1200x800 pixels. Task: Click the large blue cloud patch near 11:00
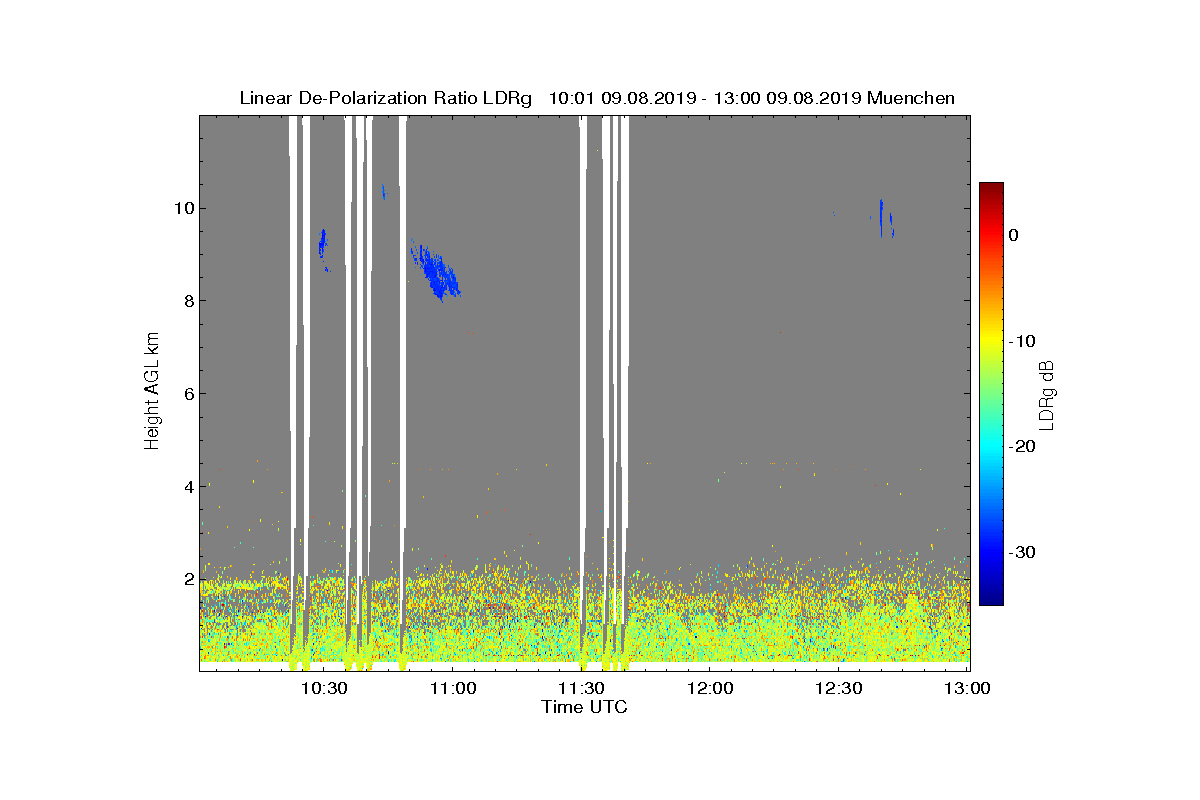coord(436,272)
